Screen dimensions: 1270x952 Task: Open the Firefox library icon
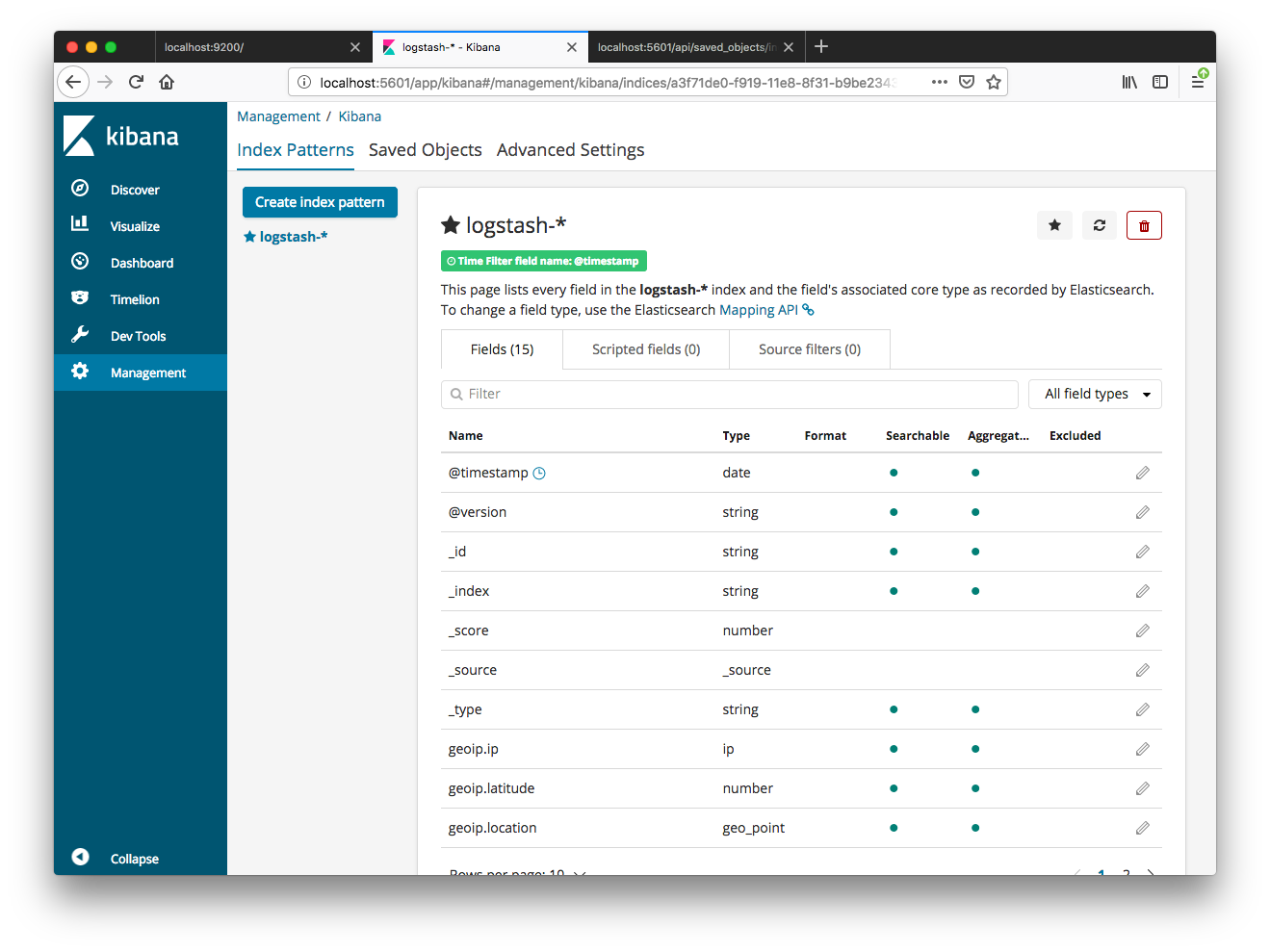click(1129, 82)
